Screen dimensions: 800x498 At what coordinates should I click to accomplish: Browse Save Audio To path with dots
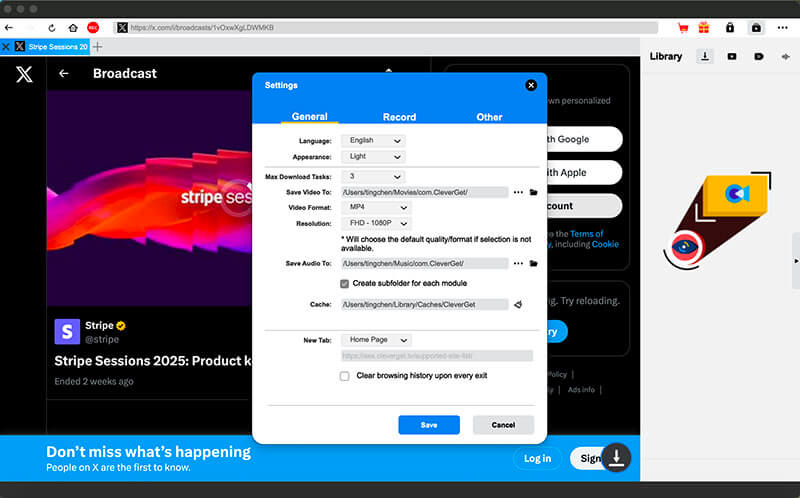518,263
